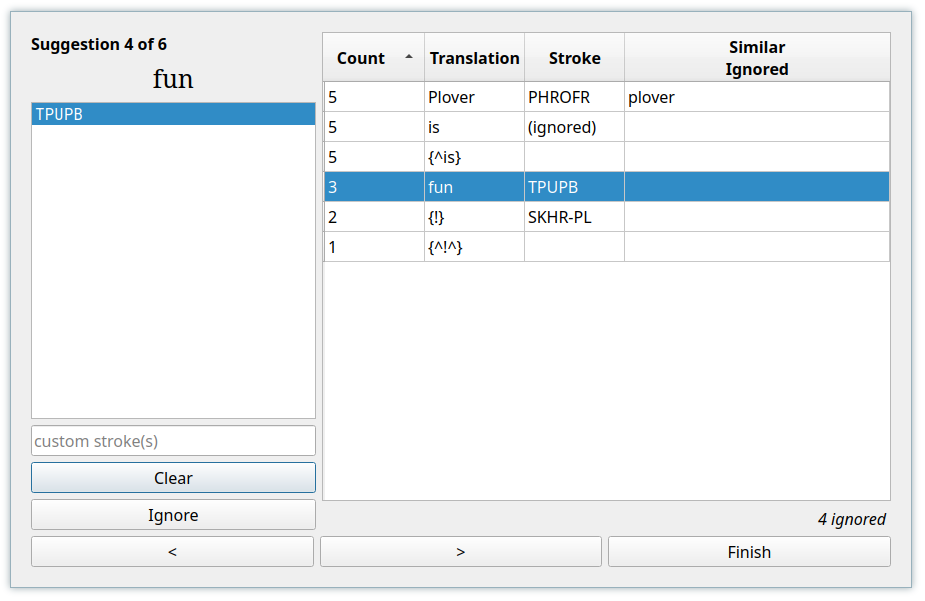Click the custom stroke(s) input field
Viewport: 925px width, 601px height.
[173, 440]
